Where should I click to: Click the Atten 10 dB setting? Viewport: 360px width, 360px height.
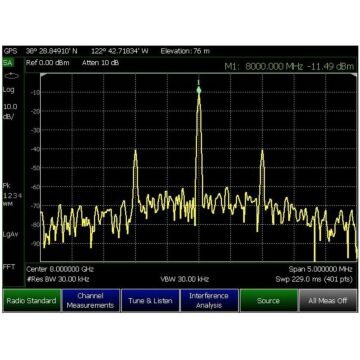[x=100, y=63]
